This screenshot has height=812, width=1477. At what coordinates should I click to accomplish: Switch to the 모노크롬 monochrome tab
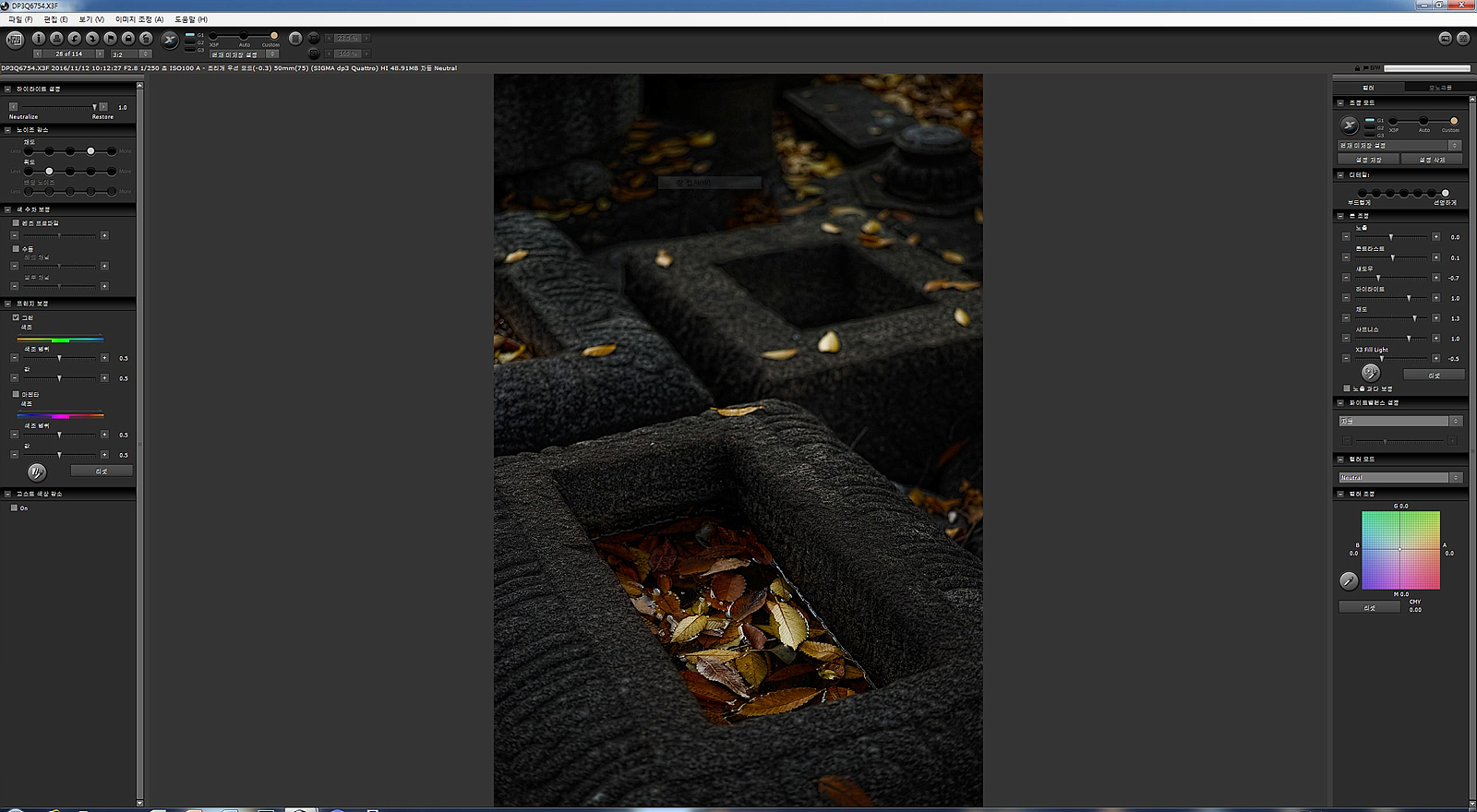tap(1440, 88)
